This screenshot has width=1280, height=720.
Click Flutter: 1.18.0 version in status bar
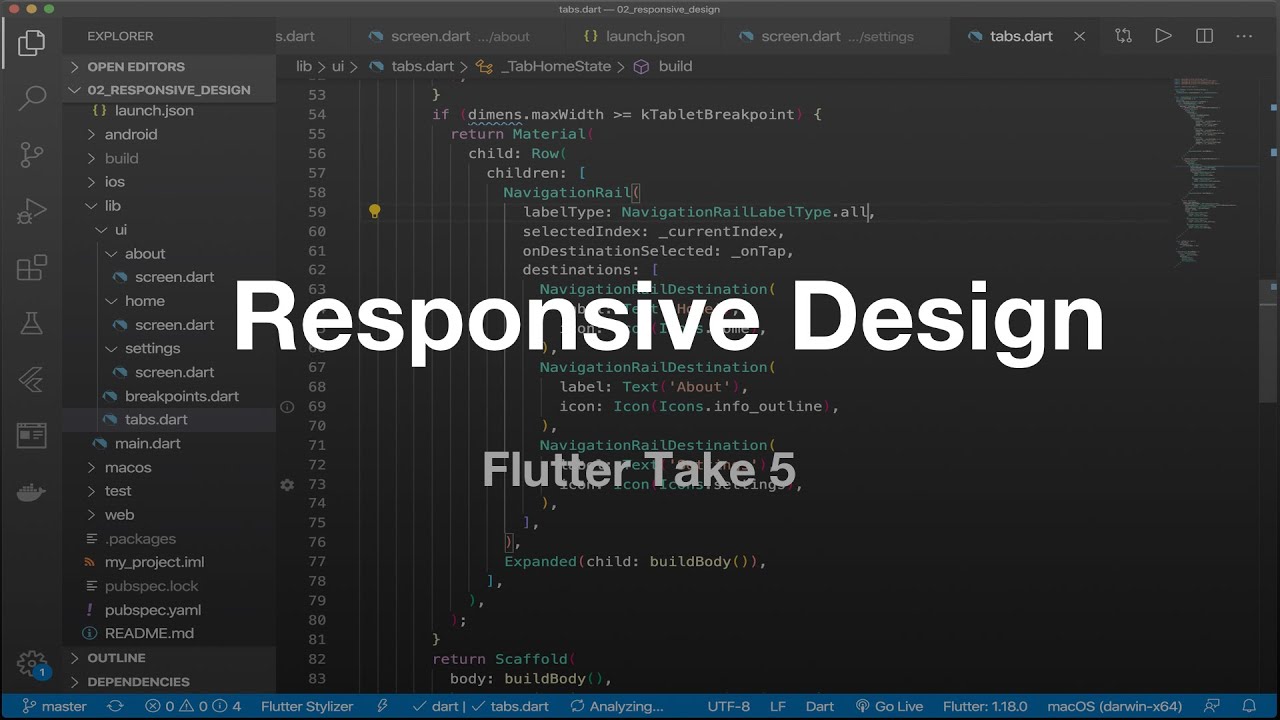[x=985, y=706]
